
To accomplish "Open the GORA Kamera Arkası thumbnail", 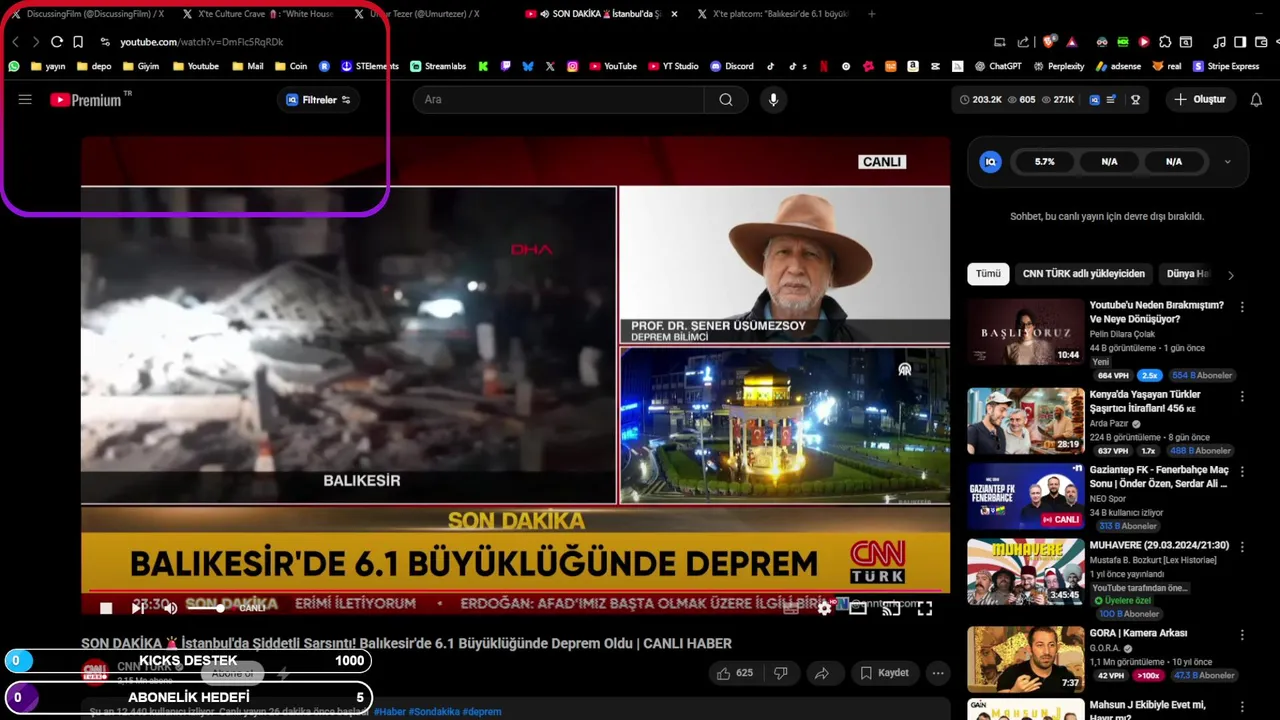I will tap(1025, 659).
